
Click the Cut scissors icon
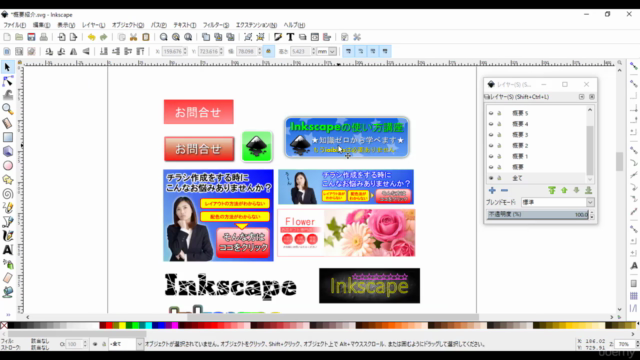click(133, 37)
